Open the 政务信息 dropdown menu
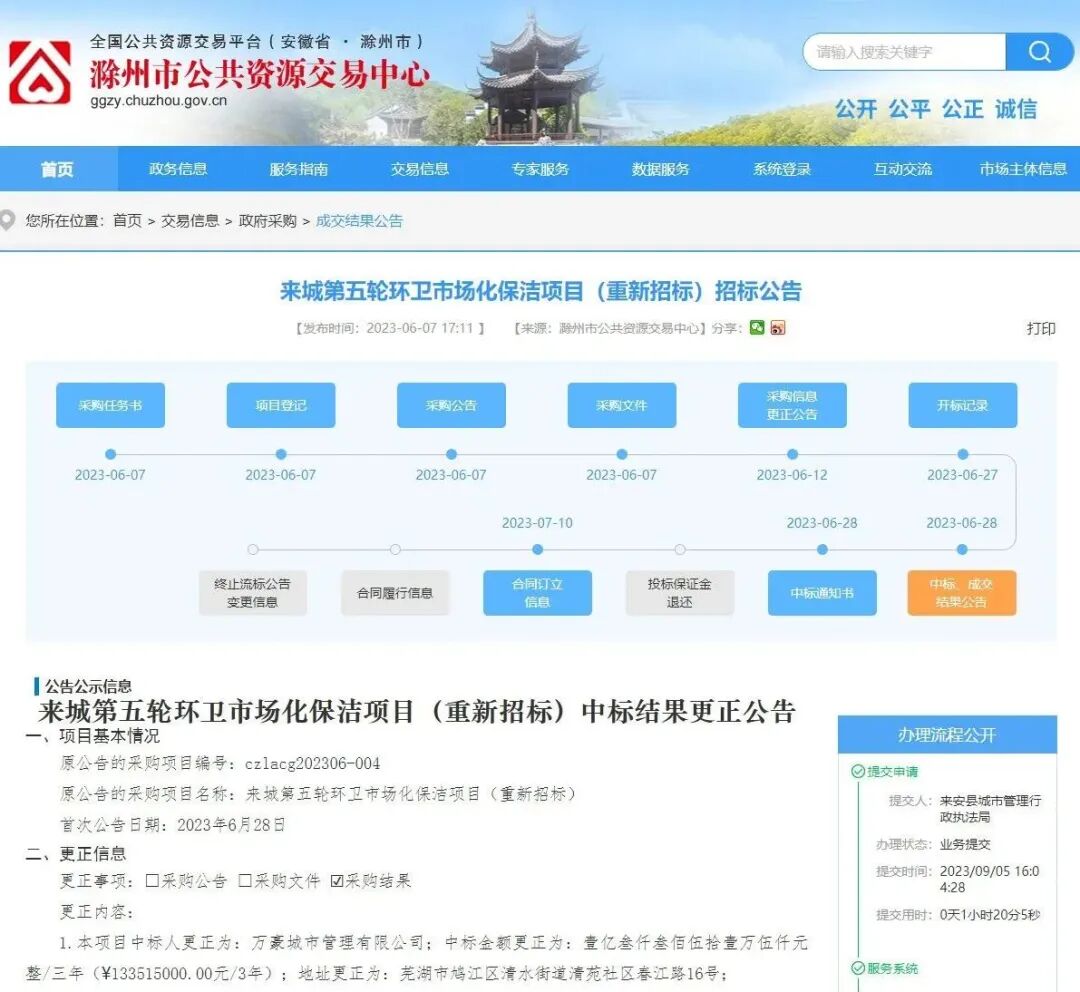This screenshot has height=992, width=1080. [x=177, y=169]
